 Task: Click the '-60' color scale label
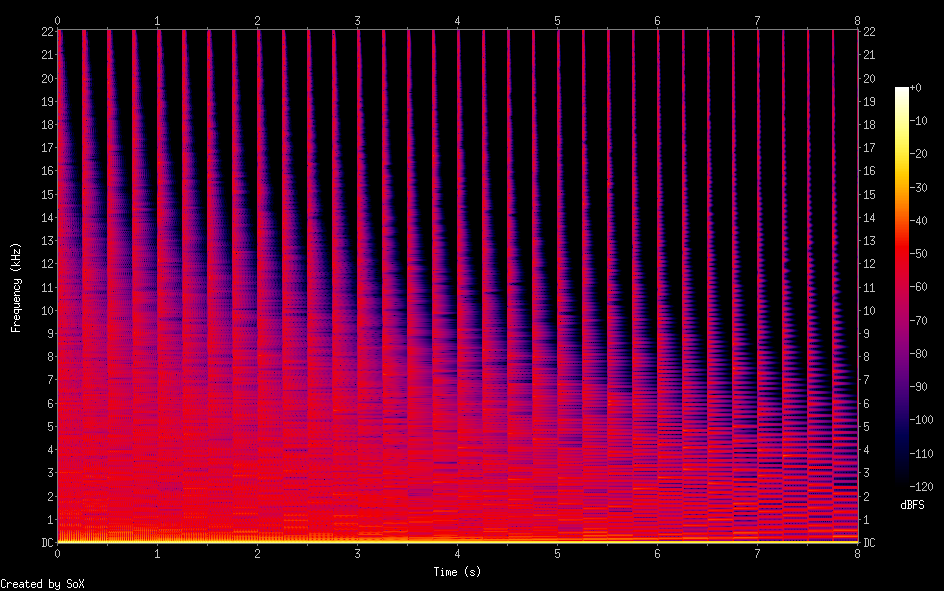click(918, 287)
